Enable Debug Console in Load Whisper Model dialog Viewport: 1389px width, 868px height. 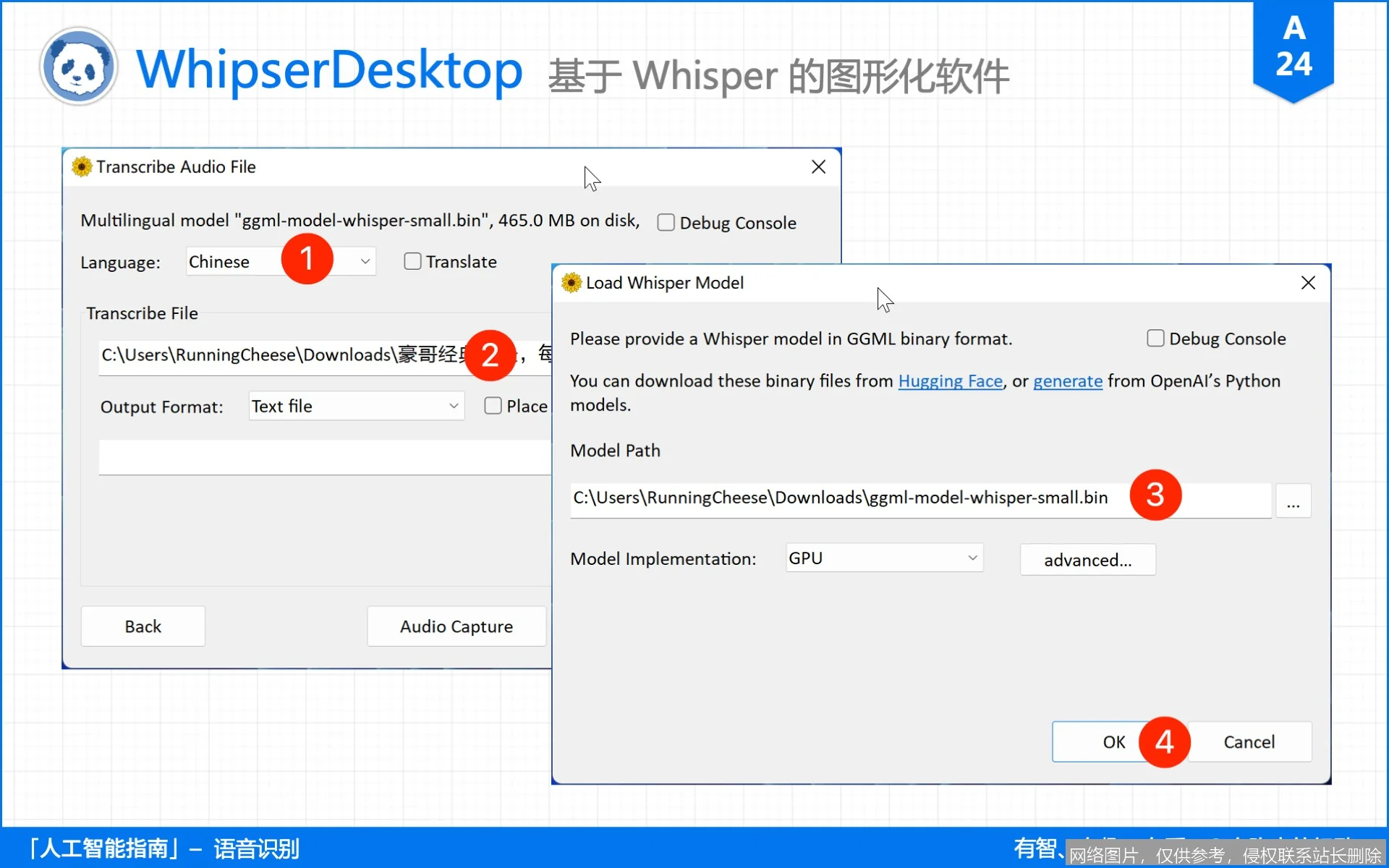point(1155,339)
